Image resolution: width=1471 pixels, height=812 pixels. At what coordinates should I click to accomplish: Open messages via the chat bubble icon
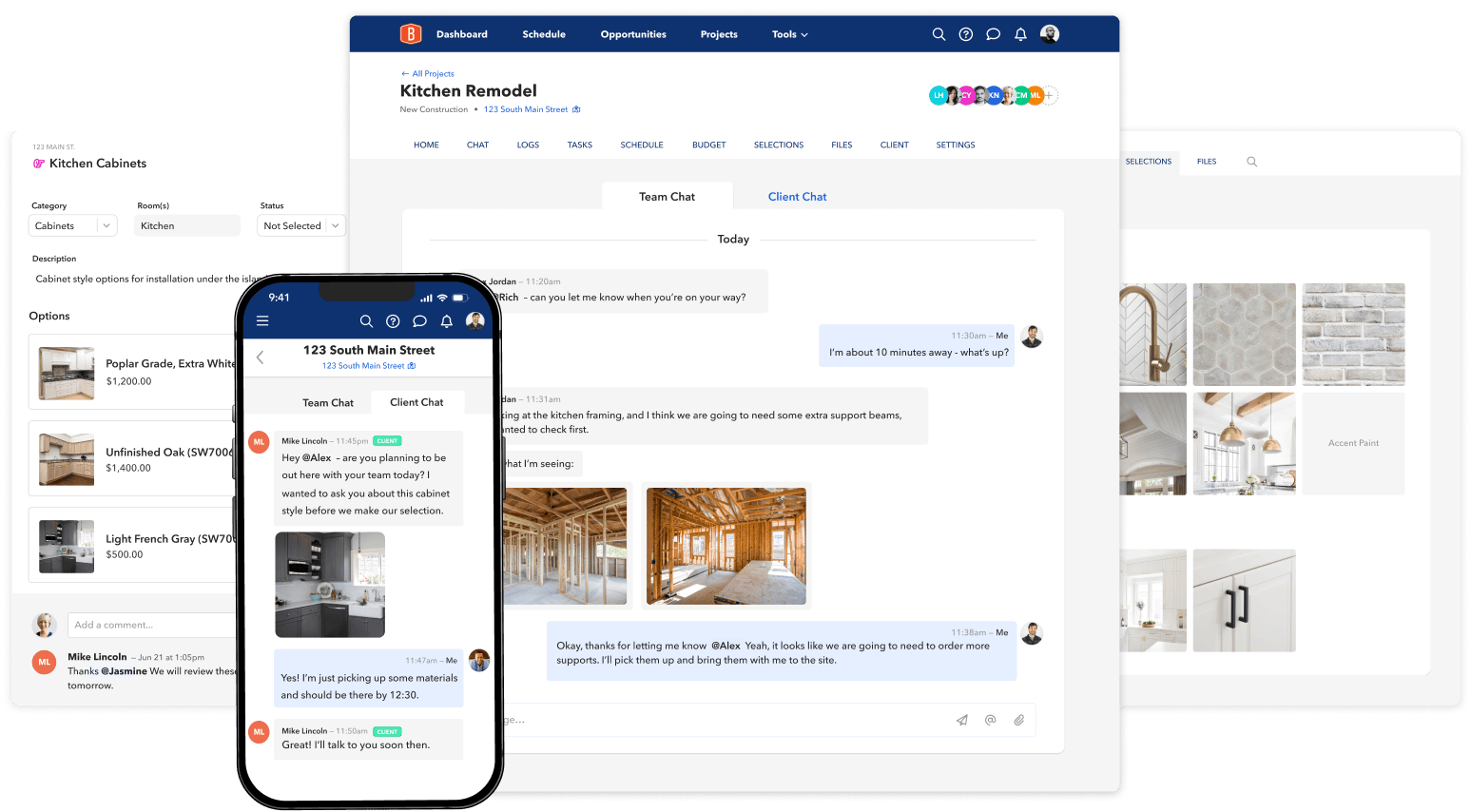[x=993, y=34]
